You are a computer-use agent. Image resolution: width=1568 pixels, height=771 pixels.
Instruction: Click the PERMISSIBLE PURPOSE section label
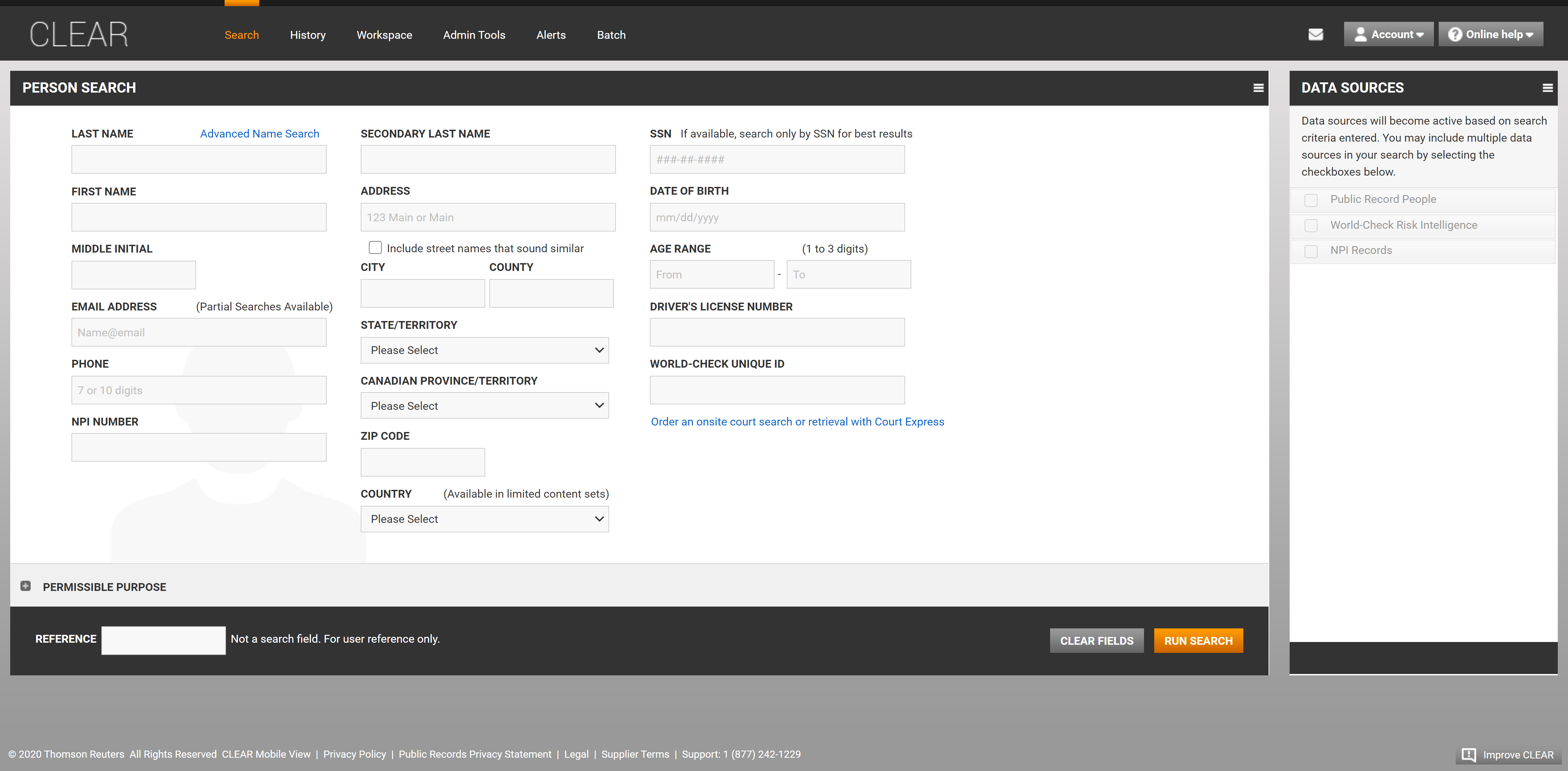pyautogui.click(x=104, y=587)
